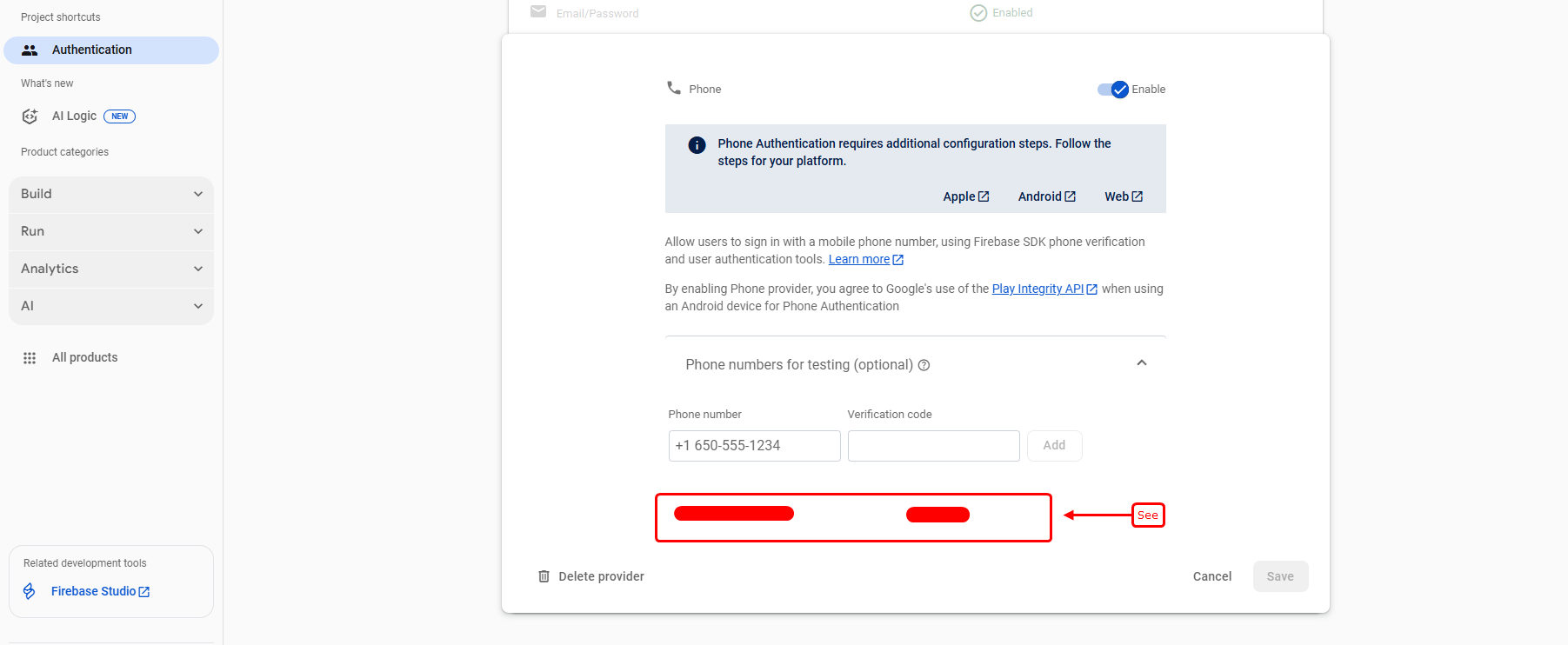Click the AI Logic sparkle icon

30,116
